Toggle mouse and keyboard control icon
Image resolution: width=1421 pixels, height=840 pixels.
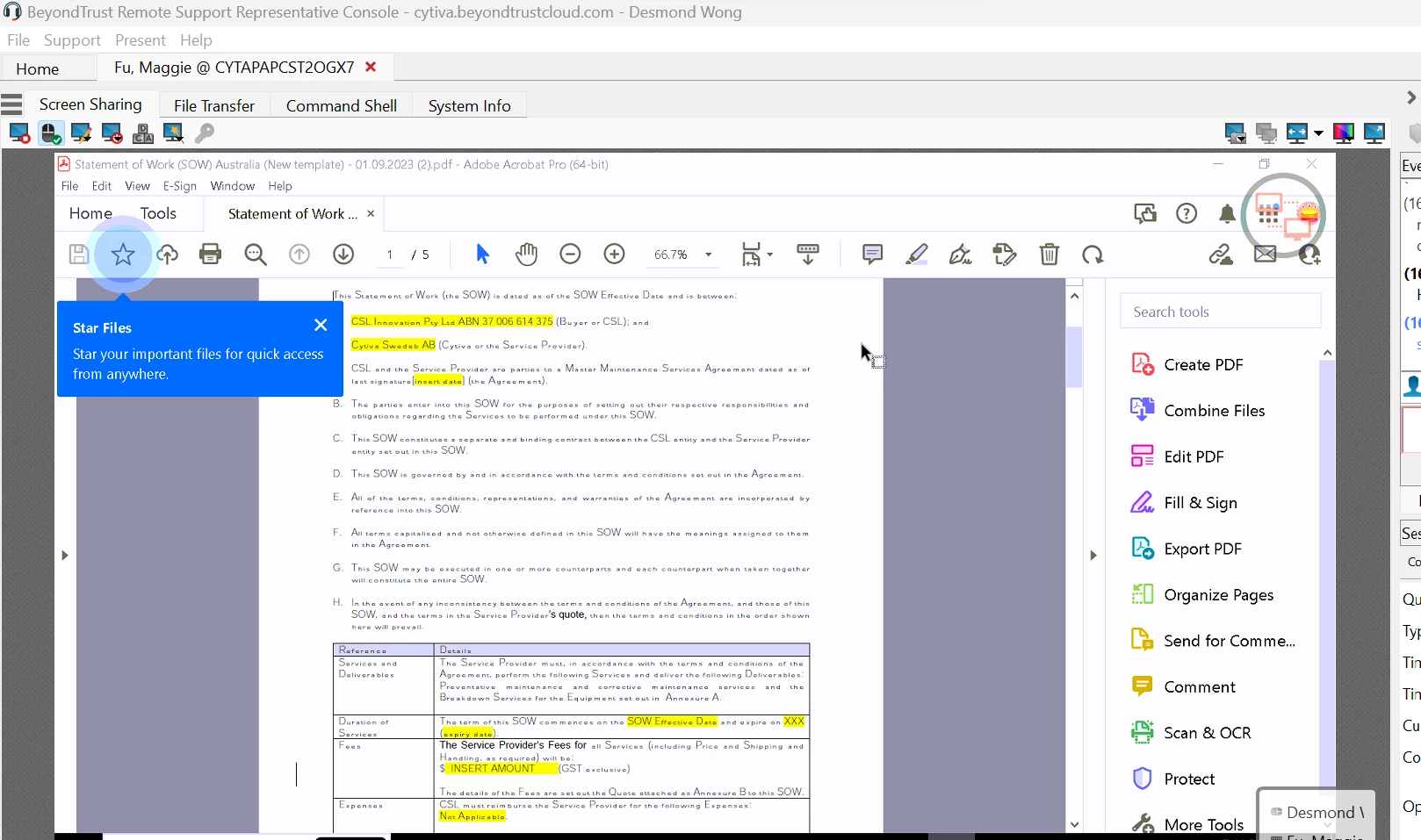(51, 133)
